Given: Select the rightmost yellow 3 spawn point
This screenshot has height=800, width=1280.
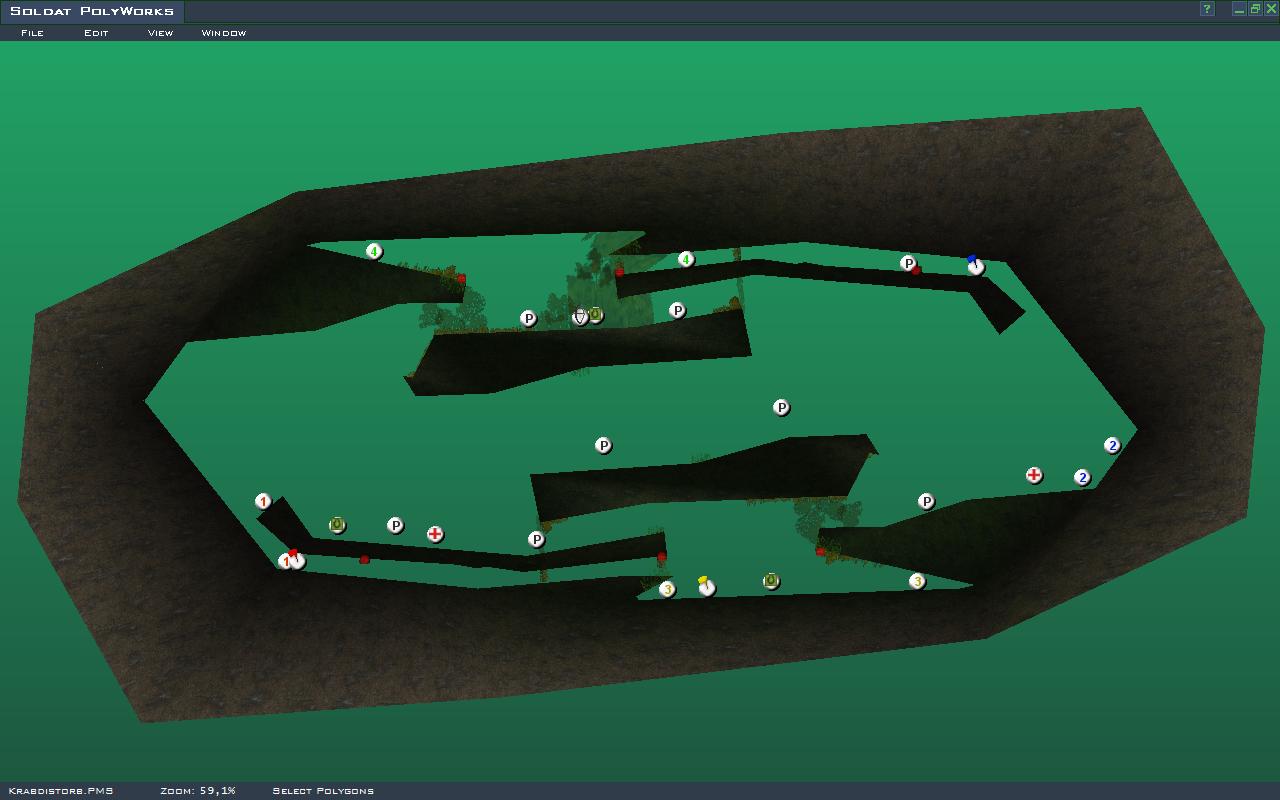Looking at the screenshot, I should (917, 581).
